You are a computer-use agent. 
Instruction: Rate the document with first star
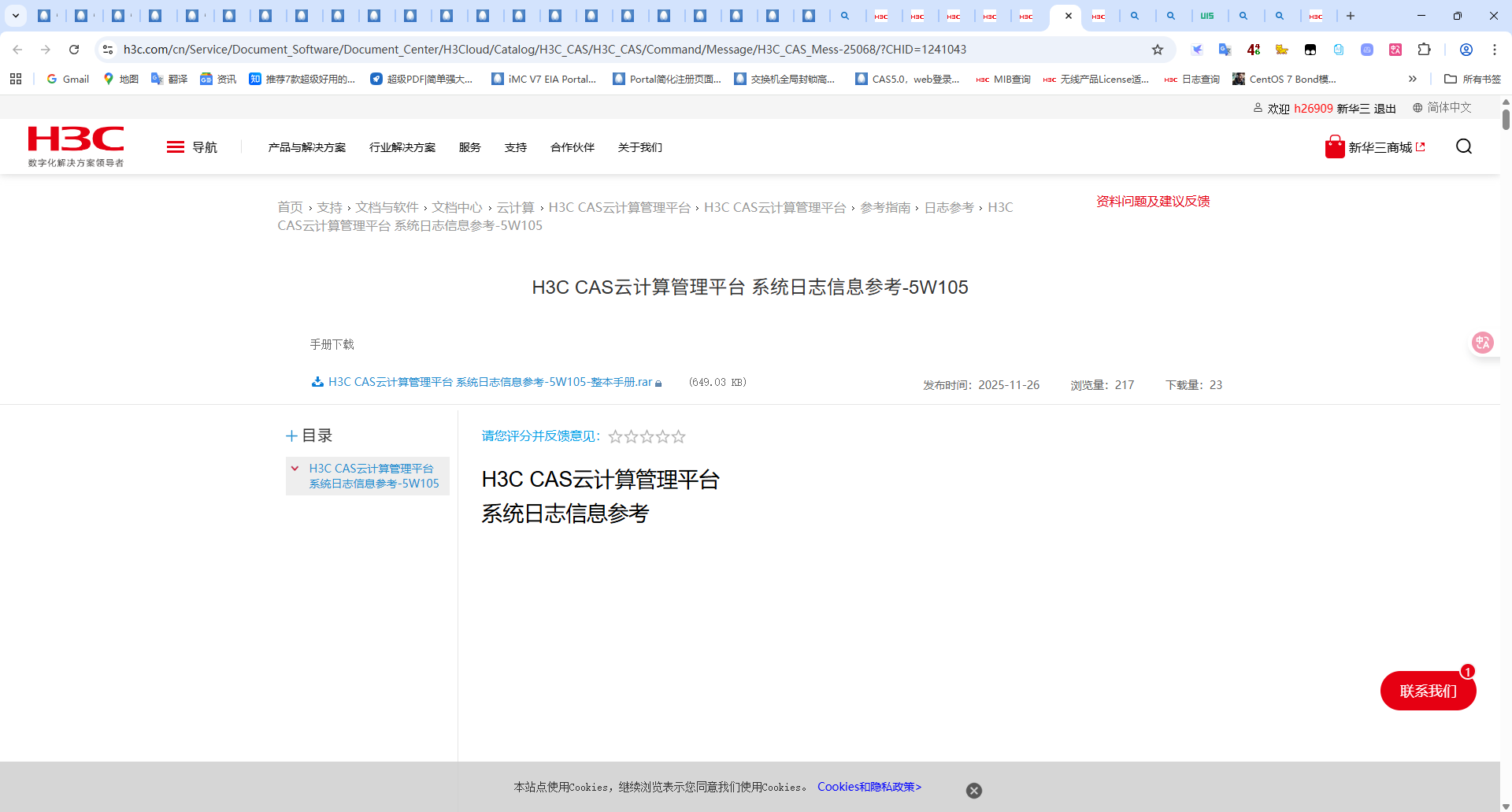[x=615, y=436]
